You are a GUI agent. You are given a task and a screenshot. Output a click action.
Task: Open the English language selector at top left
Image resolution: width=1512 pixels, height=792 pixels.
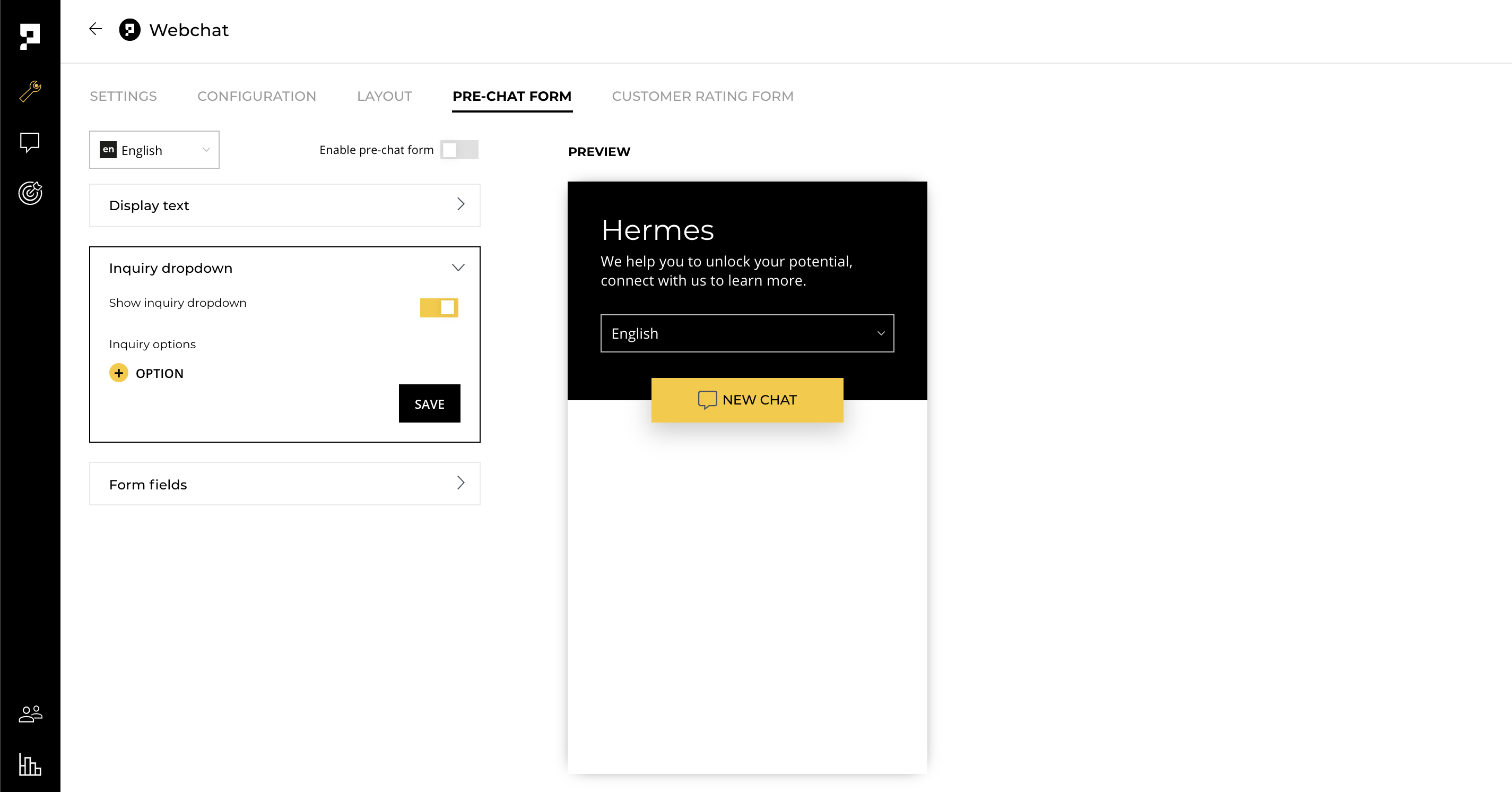[154, 150]
